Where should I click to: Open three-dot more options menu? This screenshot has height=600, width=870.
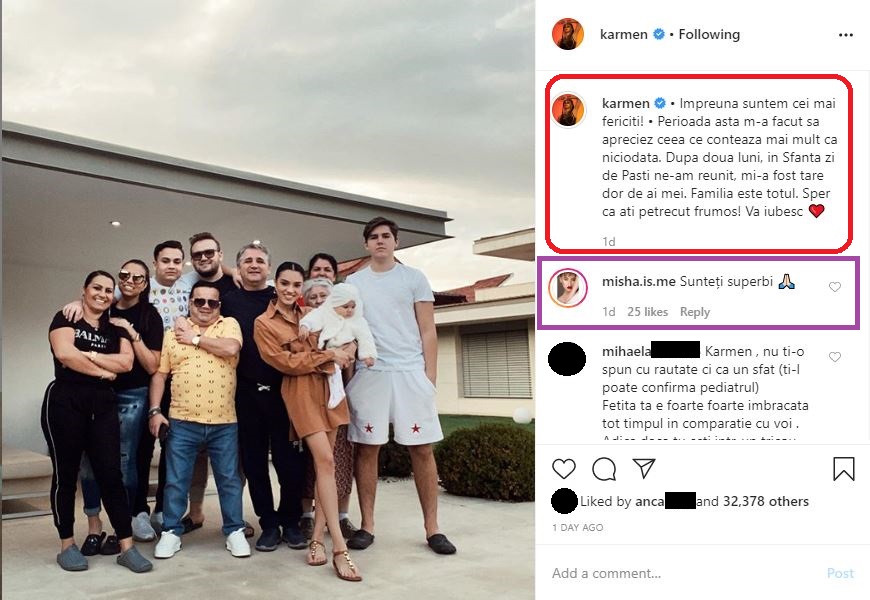tap(846, 35)
